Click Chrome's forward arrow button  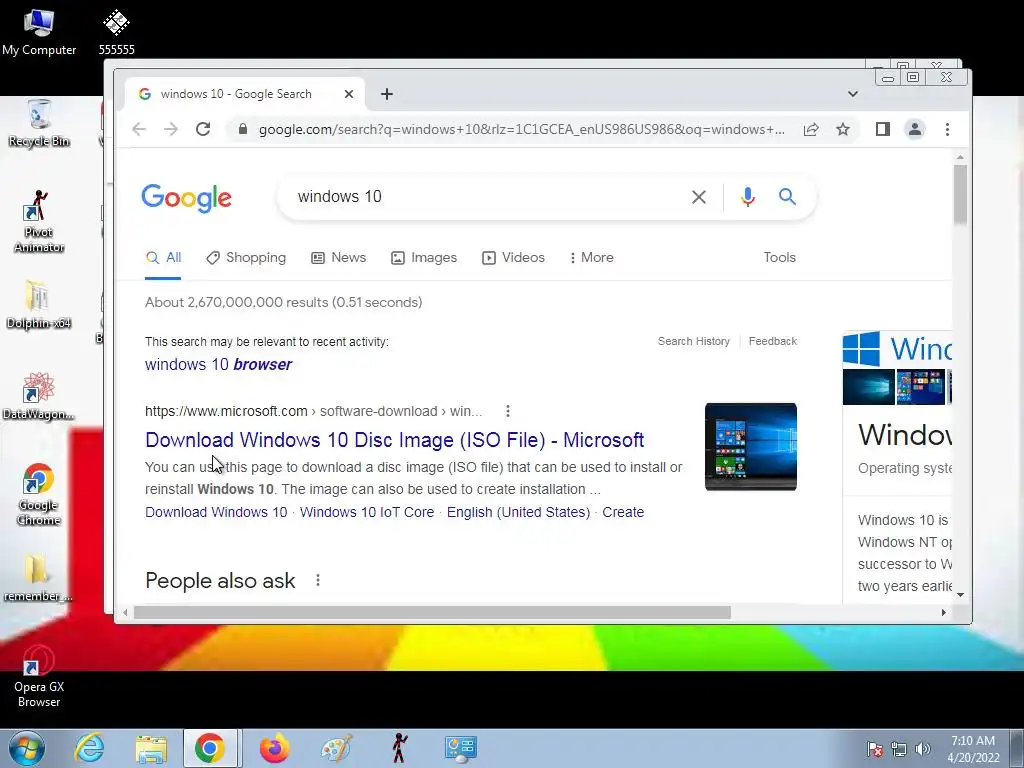click(171, 129)
